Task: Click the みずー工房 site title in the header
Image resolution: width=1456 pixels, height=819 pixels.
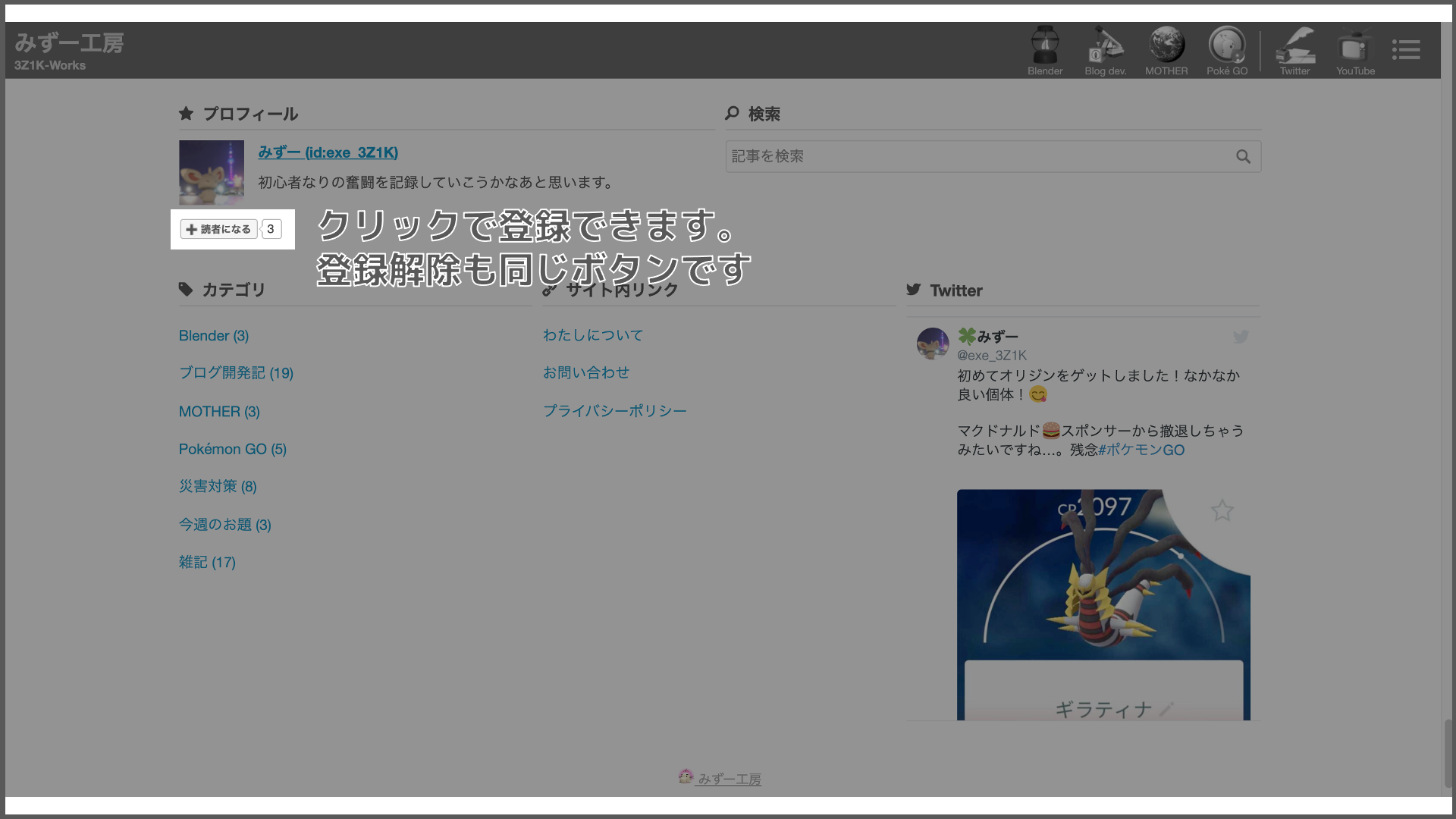Action: tap(69, 43)
